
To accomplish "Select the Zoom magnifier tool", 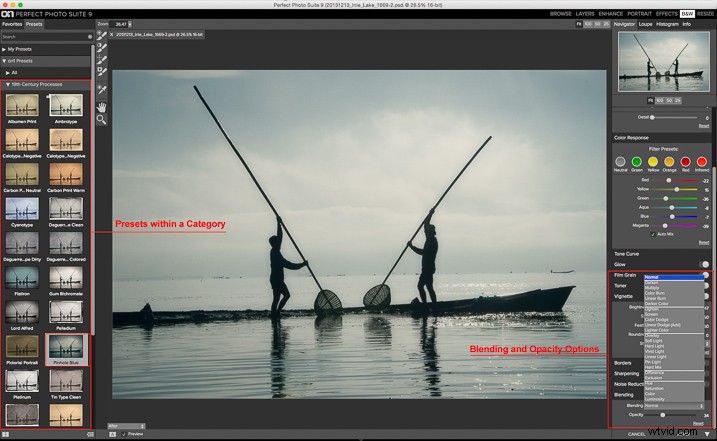I will click(x=101, y=118).
